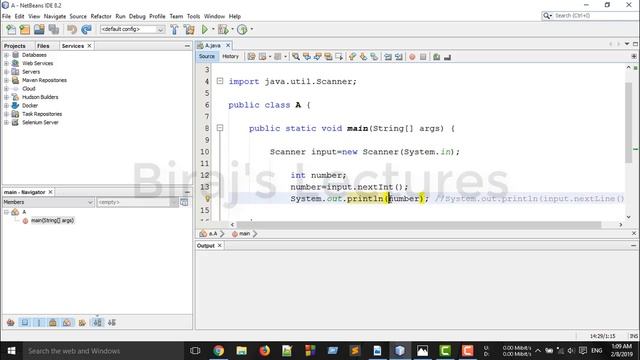Open the Refactor menu

pyautogui.click(x=101, y=16)
